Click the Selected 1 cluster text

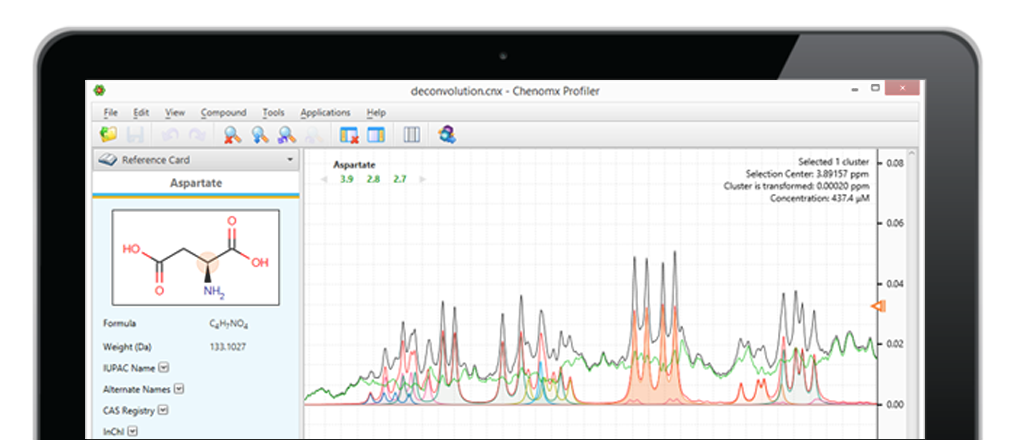833,161
